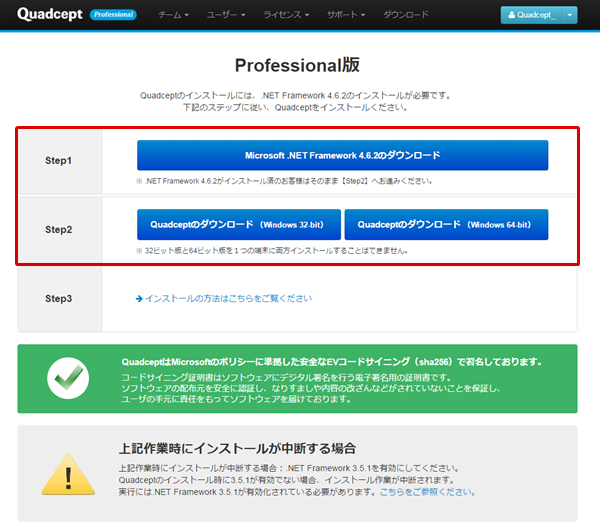The image size is (600, 531).
Task: Go to the ダウンロード page
Action: [x=406, y=15]
